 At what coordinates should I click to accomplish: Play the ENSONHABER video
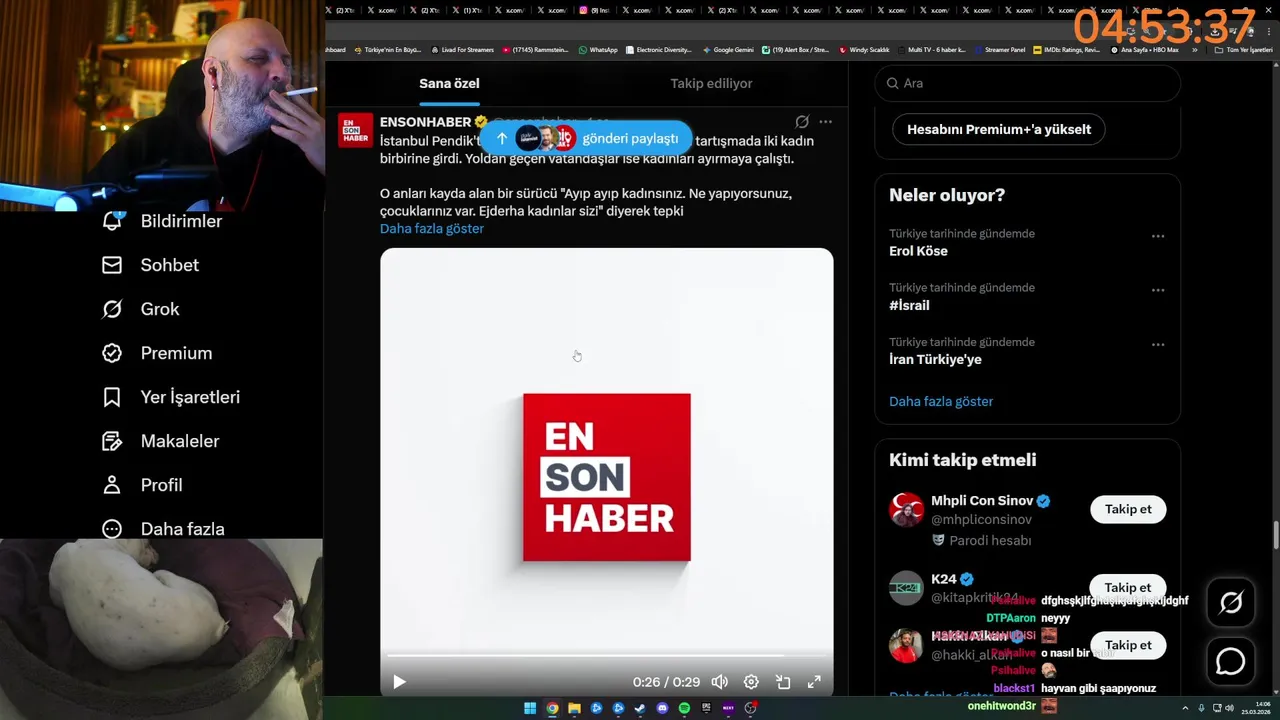coord(399,682)
